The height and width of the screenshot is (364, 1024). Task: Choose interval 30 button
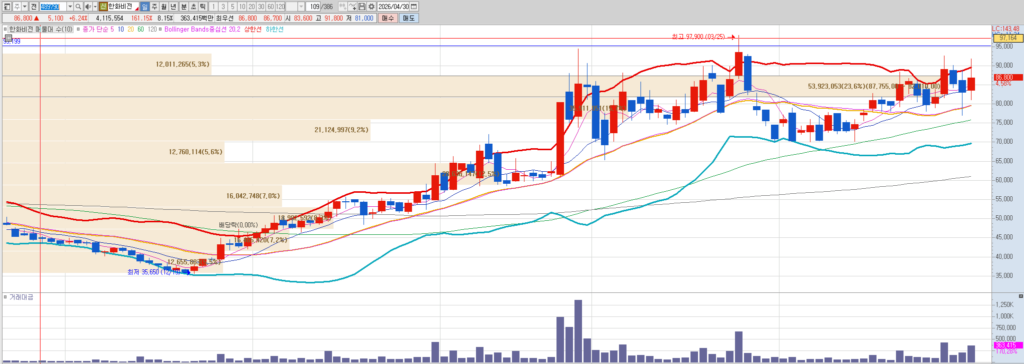click(x=261, y=6)
